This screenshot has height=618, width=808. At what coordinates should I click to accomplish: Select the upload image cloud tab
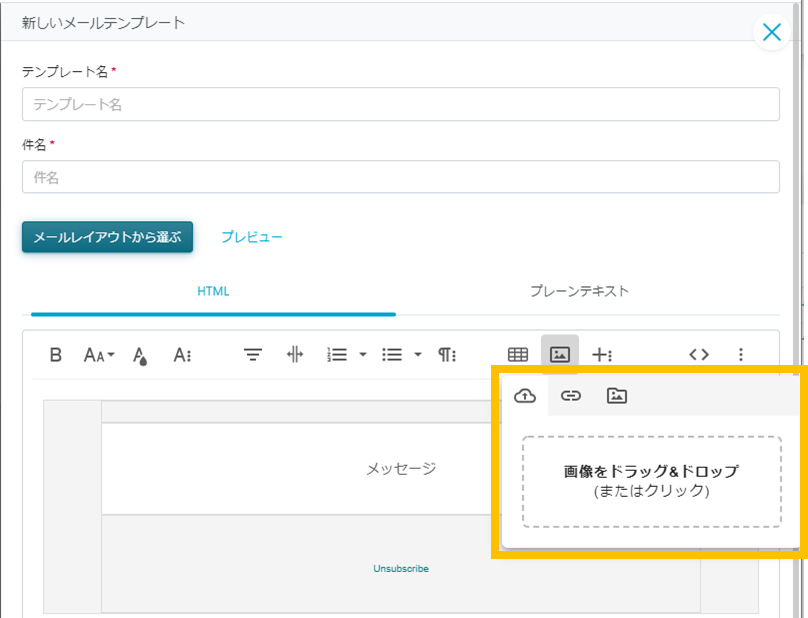click(525, 396)
